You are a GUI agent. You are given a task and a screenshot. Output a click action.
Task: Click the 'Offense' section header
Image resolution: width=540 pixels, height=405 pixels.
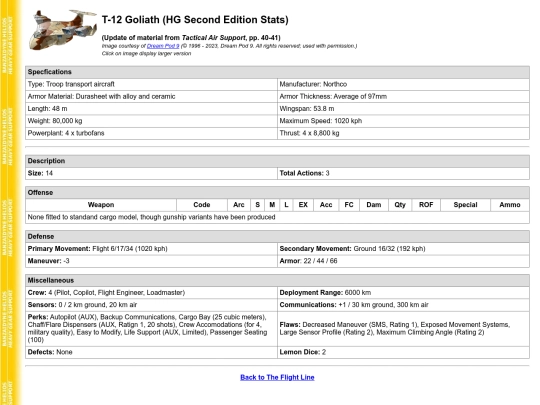pos(277,193)
